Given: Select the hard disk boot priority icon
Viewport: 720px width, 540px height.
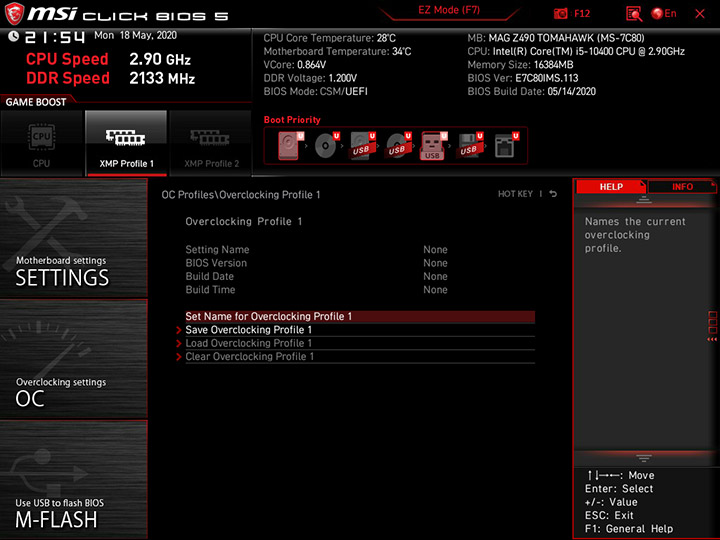Looking at the screenshot, I should [291, 146].
